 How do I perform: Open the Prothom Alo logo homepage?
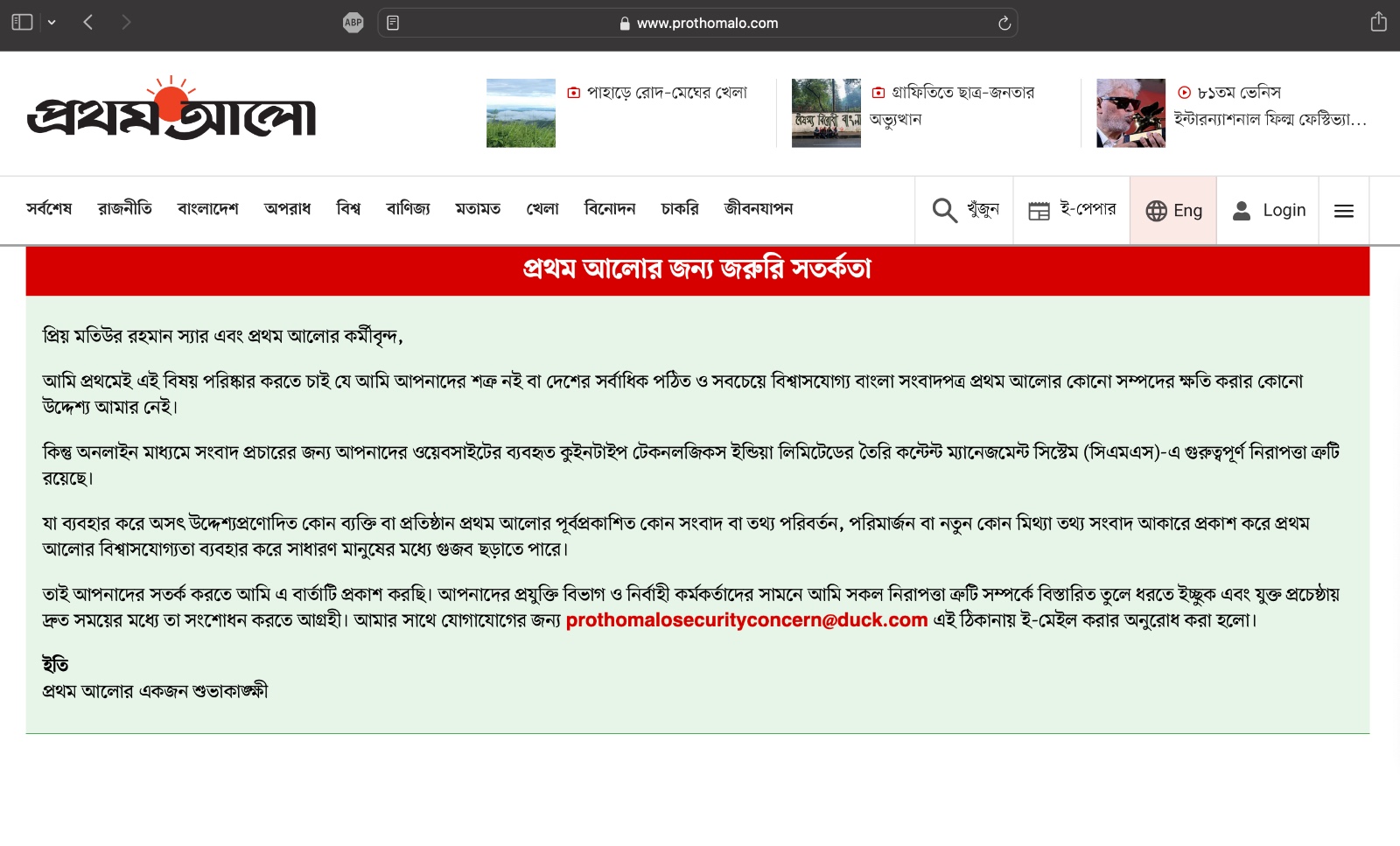pos(171,108)
